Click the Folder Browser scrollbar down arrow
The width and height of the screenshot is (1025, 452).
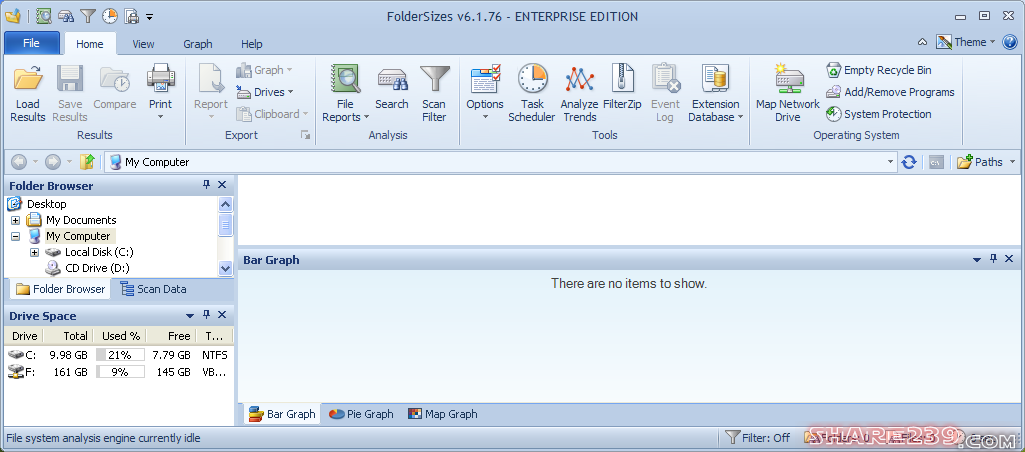click(226, 268)
